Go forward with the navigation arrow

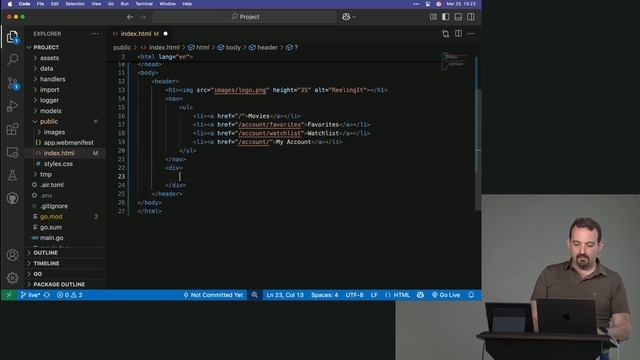(x=142, y=17)
